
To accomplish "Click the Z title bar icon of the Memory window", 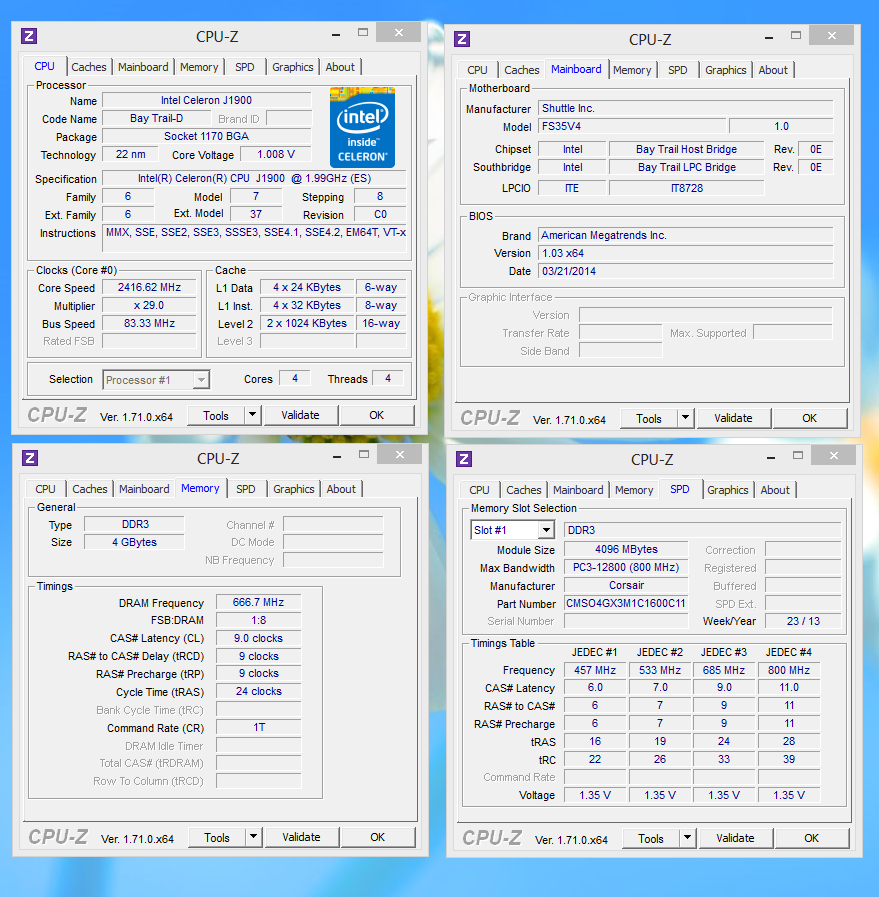I will 30,458.
